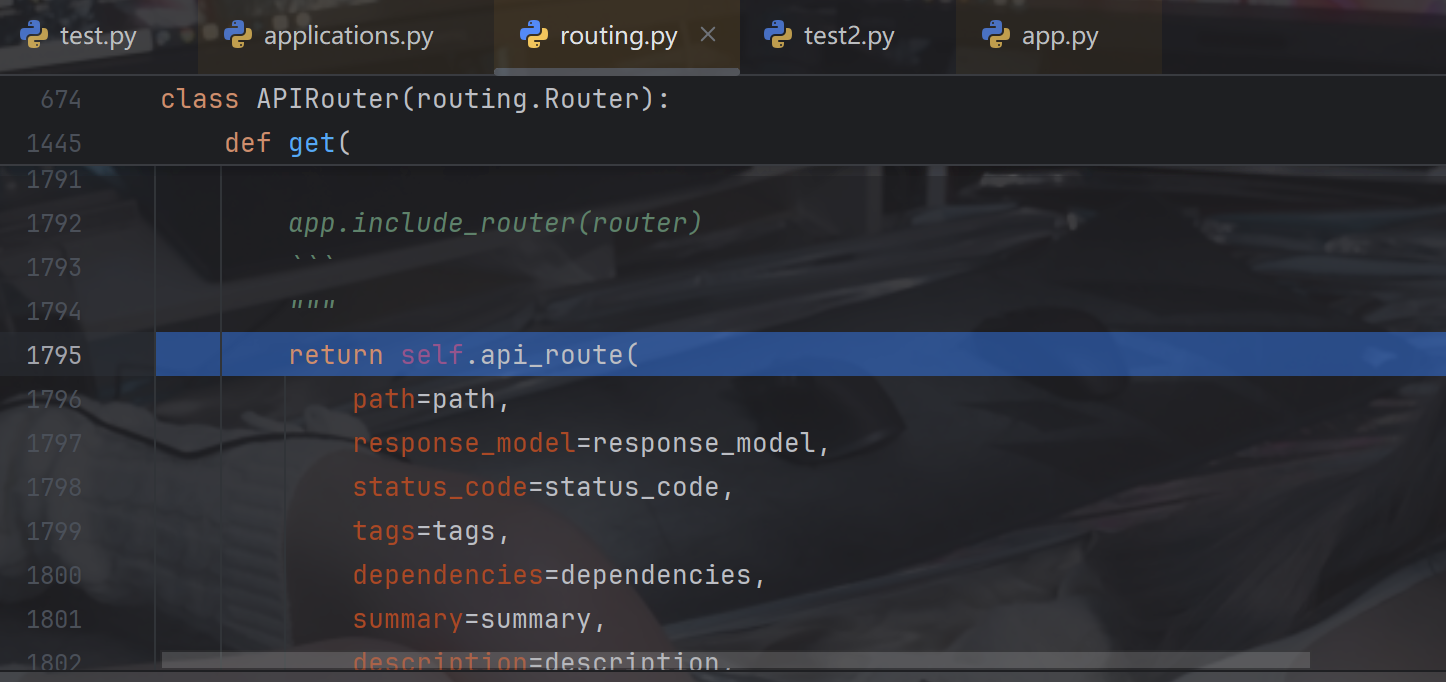Click the response_model keyword argument
Viewport: 1446px width, 682px height.
pyautogui.click(x=464, y=443)
